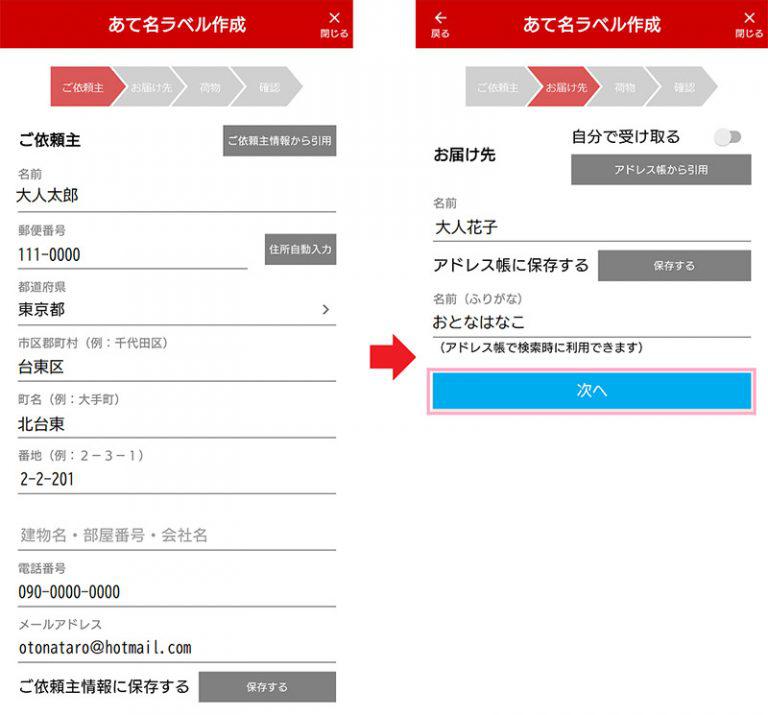Save recipient to address book with 保存する

click(674, 265)
